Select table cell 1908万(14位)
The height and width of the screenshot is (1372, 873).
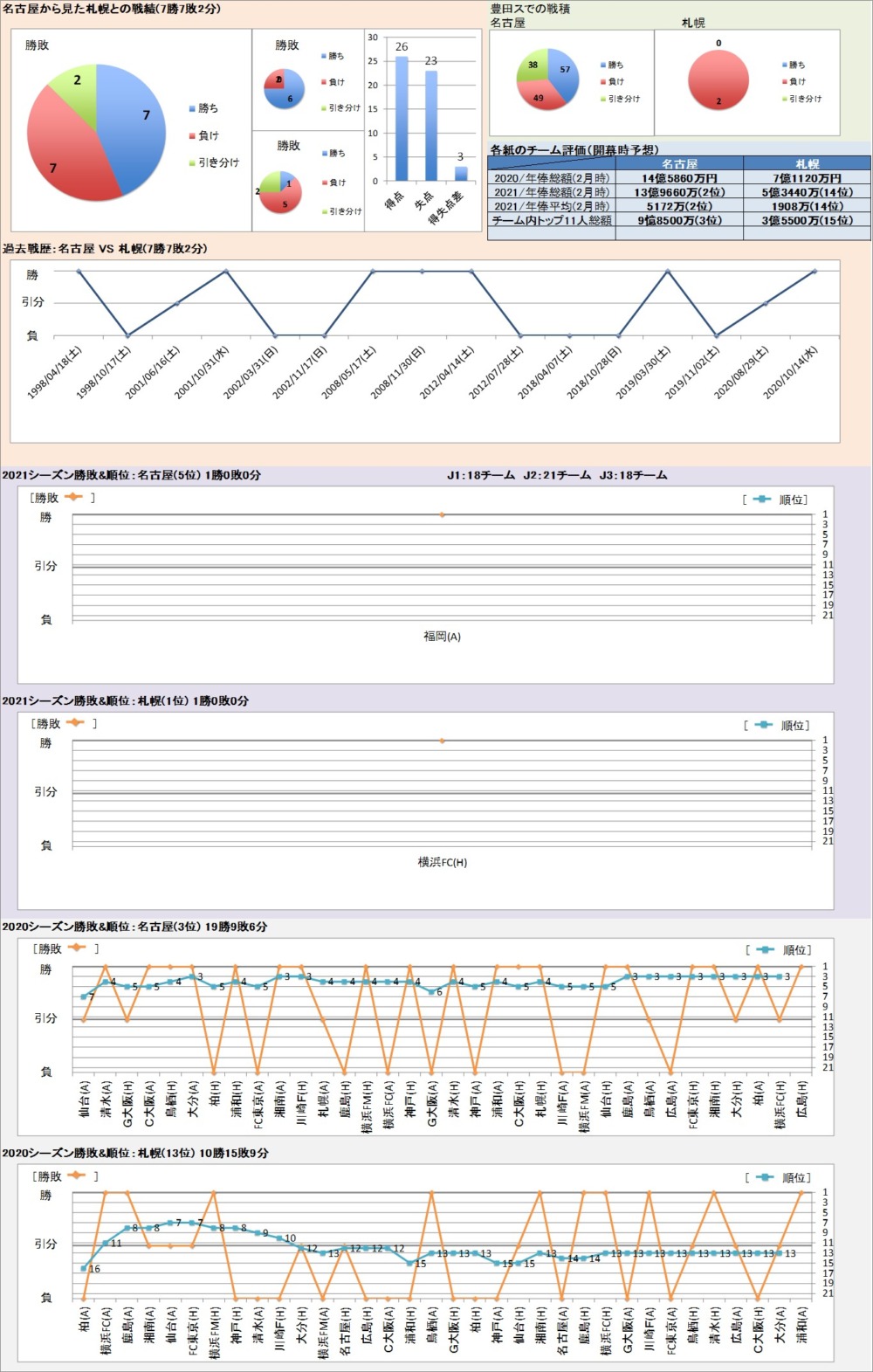click(807, 206)
